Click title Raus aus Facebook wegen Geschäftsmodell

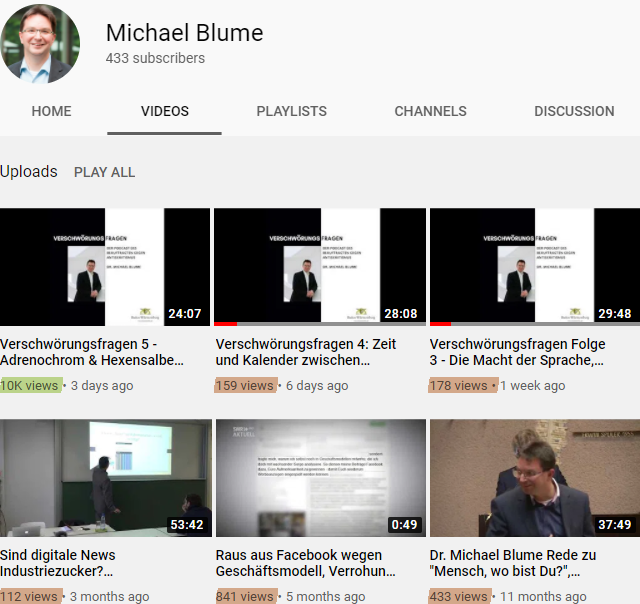pyautogui.click(x=306, y=563)
